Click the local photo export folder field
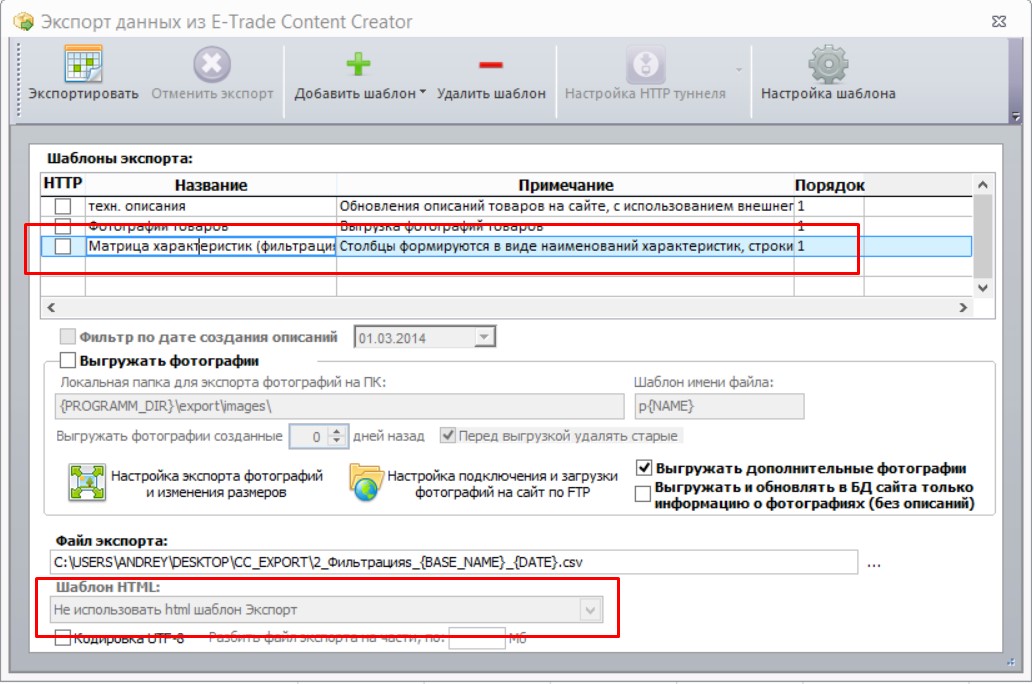The height and width of the screenshot is (684, 1032). pyautogui.click(x=339, y=406)
